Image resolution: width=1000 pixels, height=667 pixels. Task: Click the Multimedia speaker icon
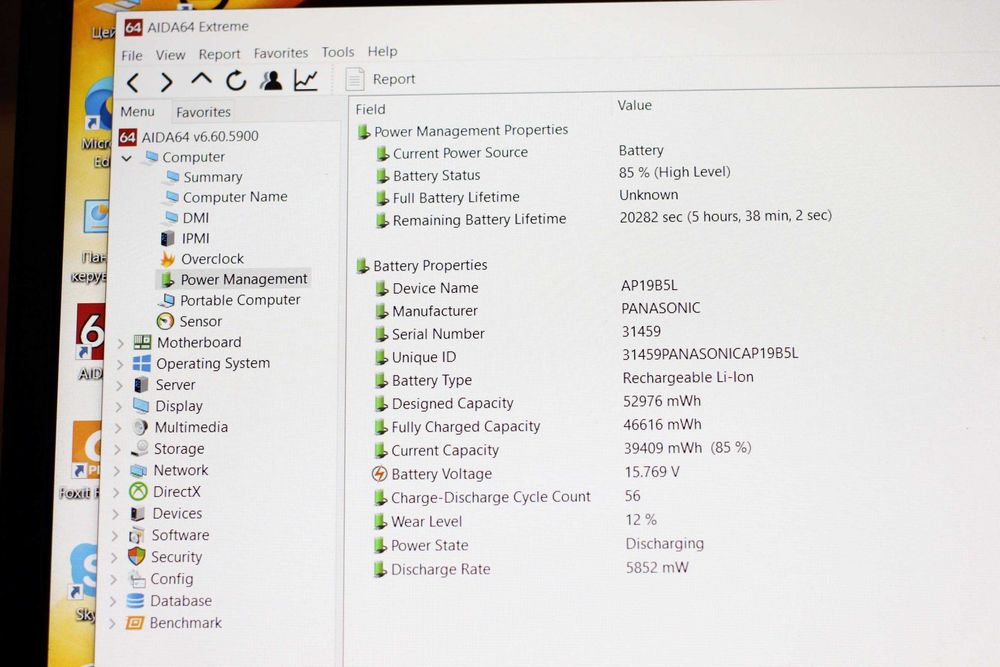click(x=140, y=427)
